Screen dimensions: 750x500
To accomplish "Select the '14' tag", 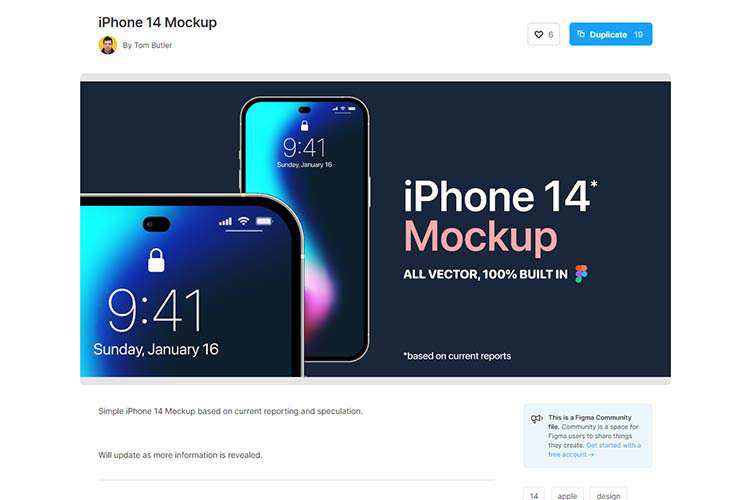I will point(534,495).
